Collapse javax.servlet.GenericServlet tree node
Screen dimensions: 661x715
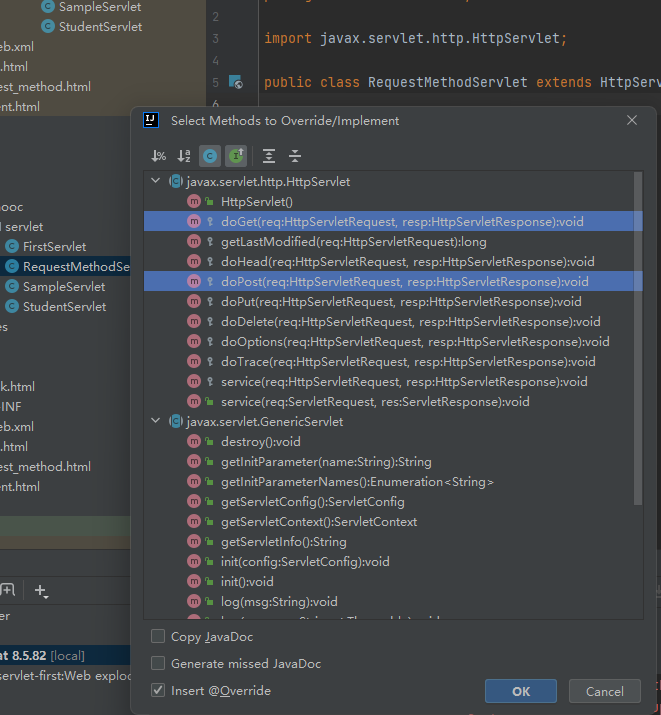[155, 422]
